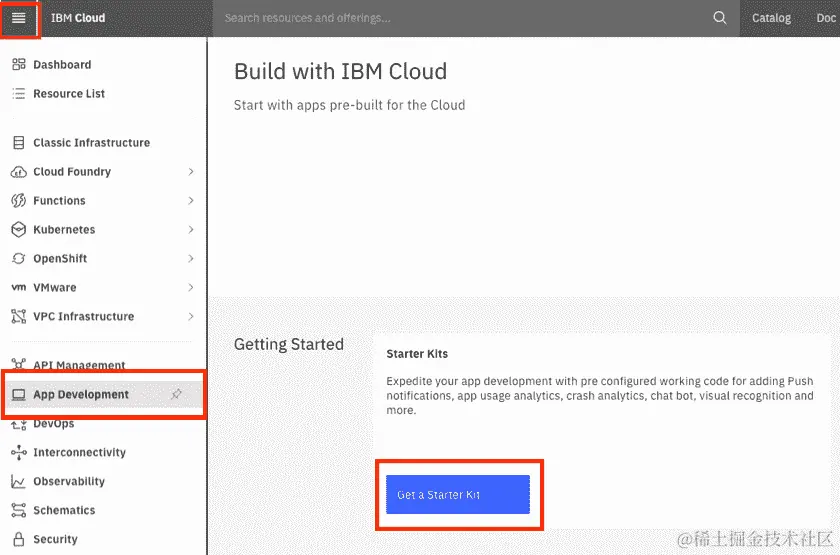Expand the VPC Infrastructure submenu chevron
Screen dimensions: 840x555
pyautogui.click(x=191, y=317)
